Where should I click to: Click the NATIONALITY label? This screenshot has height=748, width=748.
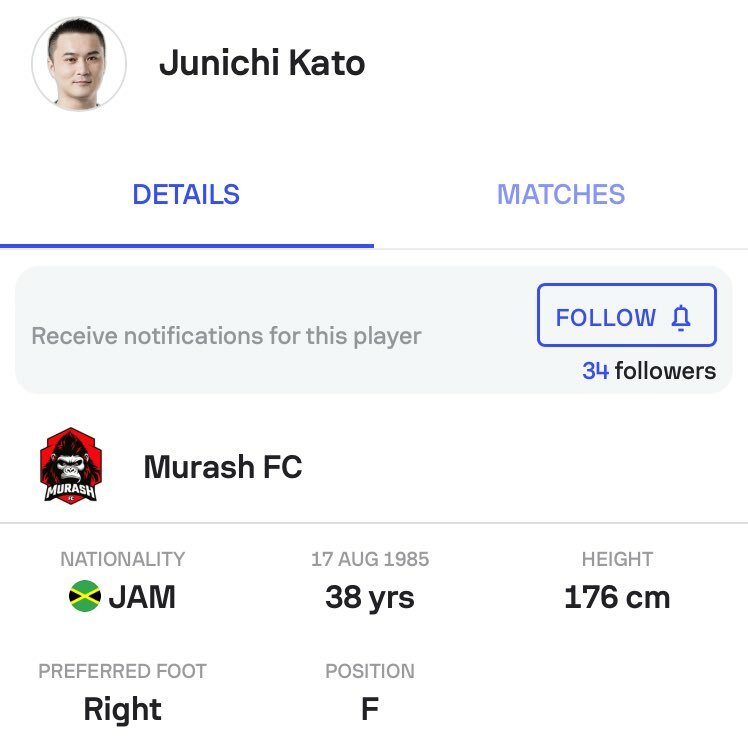click(123, 559)
